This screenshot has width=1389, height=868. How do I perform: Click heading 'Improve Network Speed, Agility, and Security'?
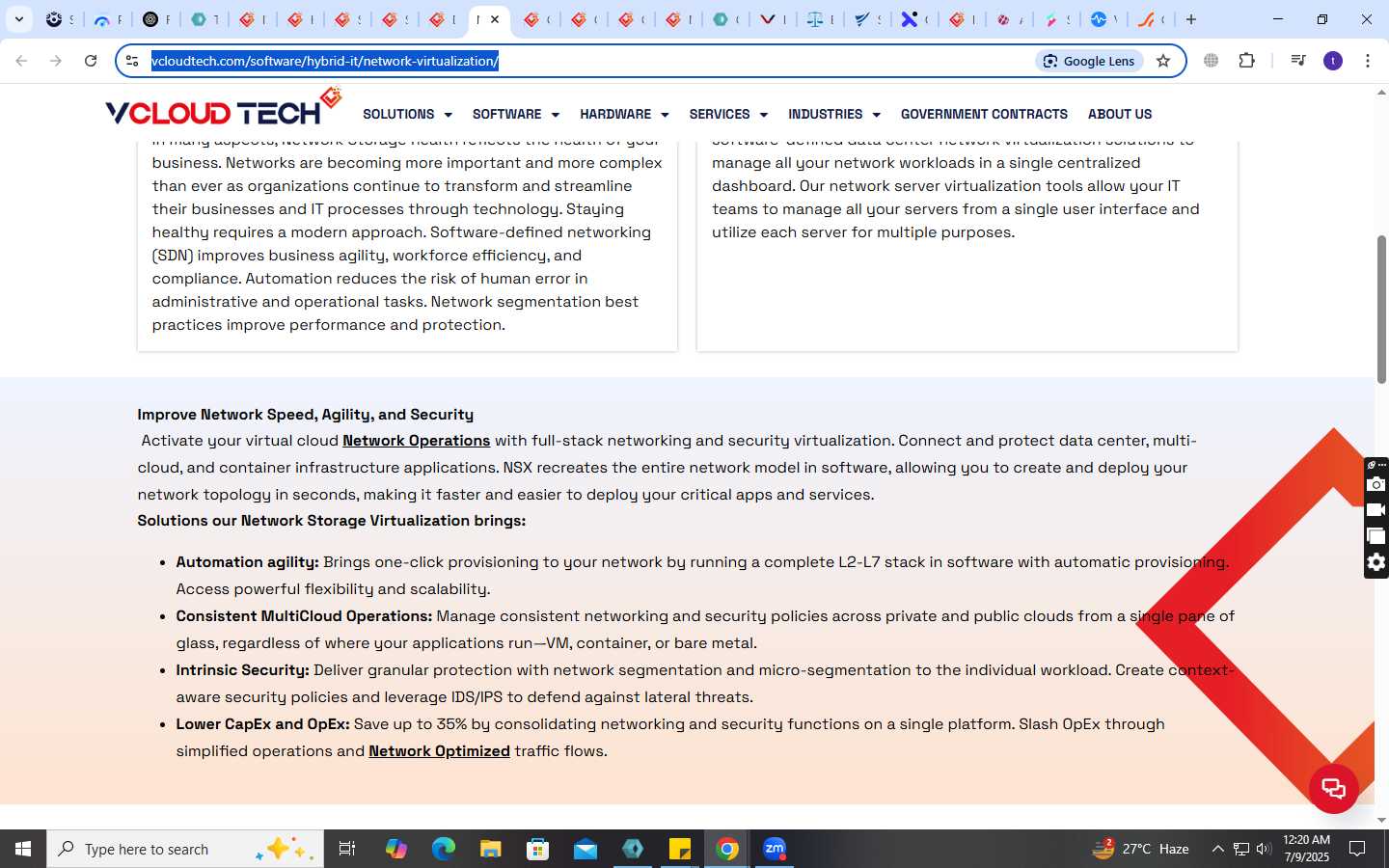pos(305,415)
